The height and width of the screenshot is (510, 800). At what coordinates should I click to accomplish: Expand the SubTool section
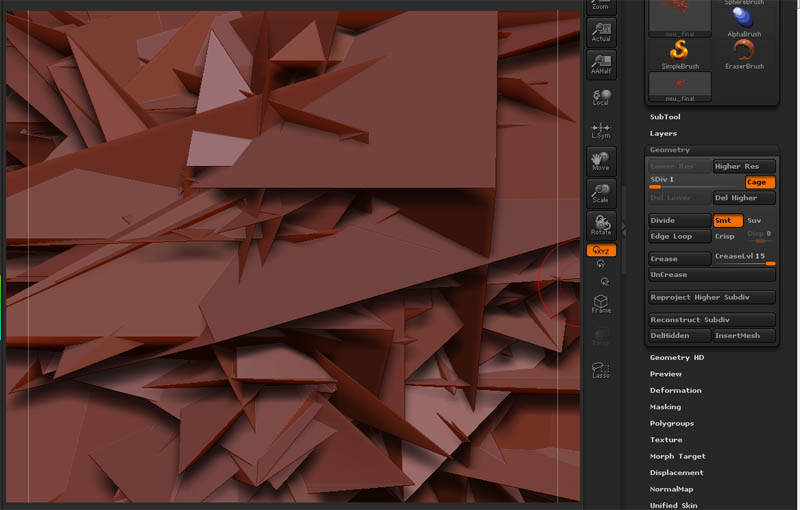point(665,117)
